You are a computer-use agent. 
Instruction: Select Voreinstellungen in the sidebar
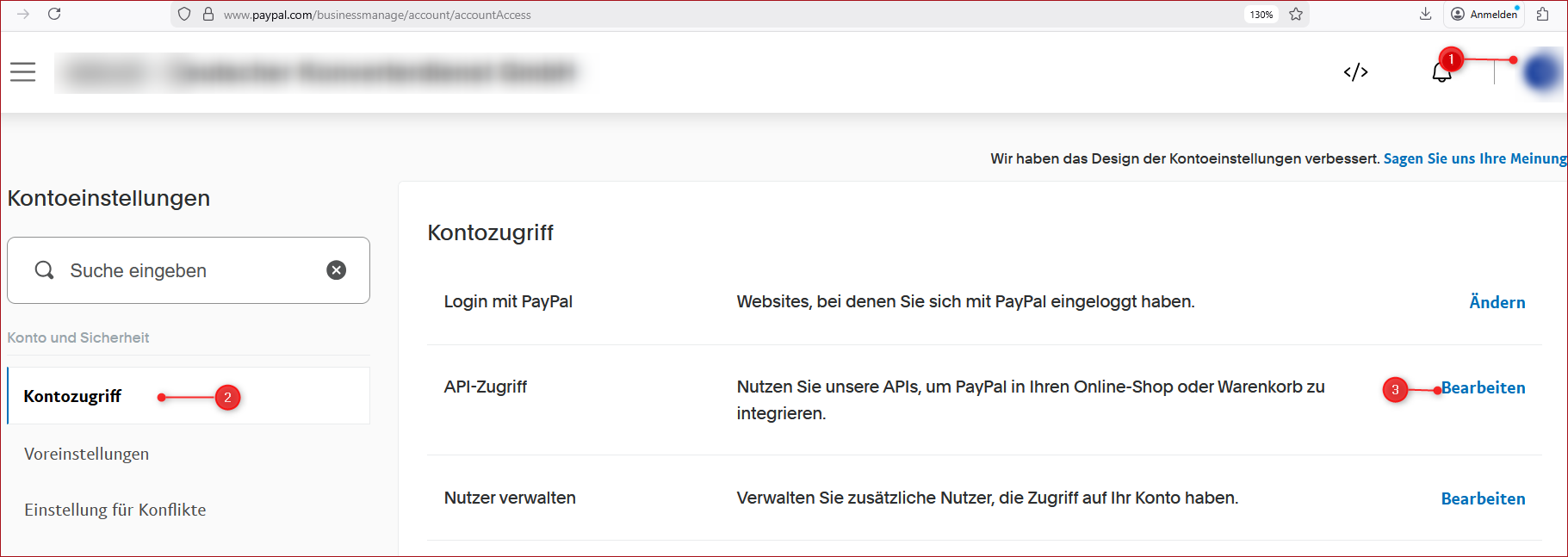click(x=86, y=454)
